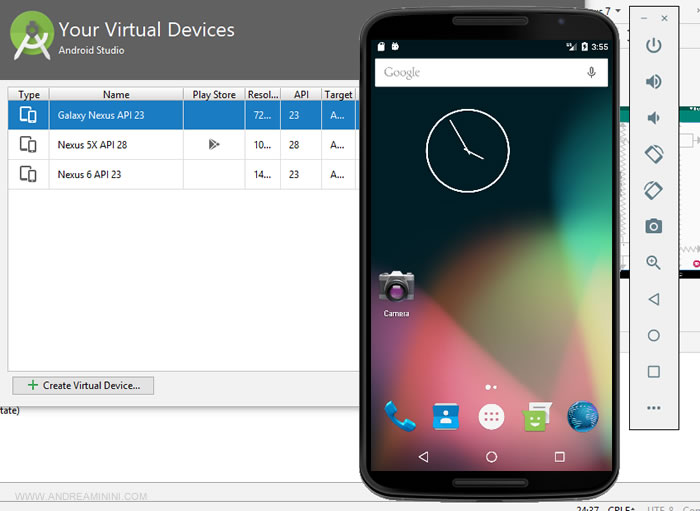Click the emulator sidebar home circle
Screen dimensions: 700x511
coord(654,335)
